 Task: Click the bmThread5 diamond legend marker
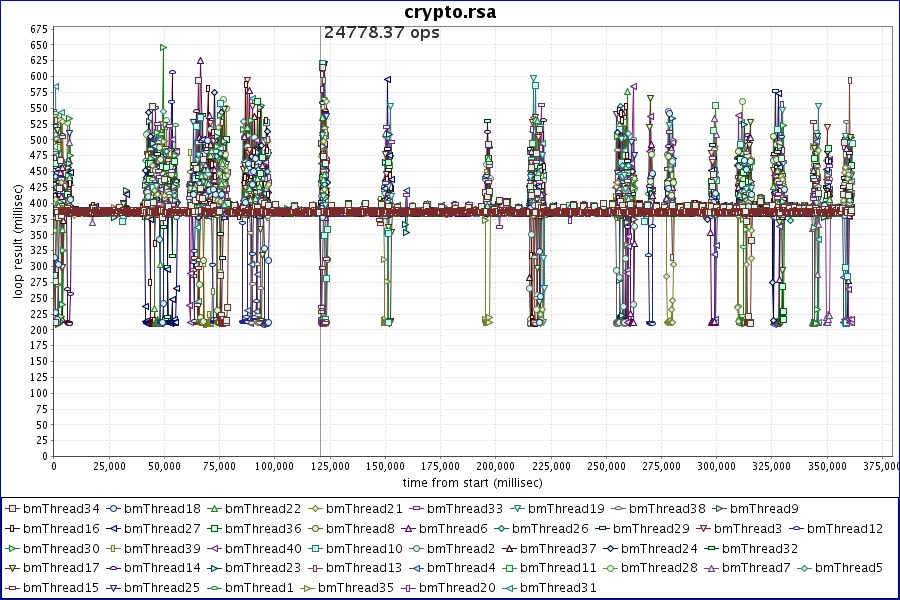pyautogui.click(x=804, y=568)
